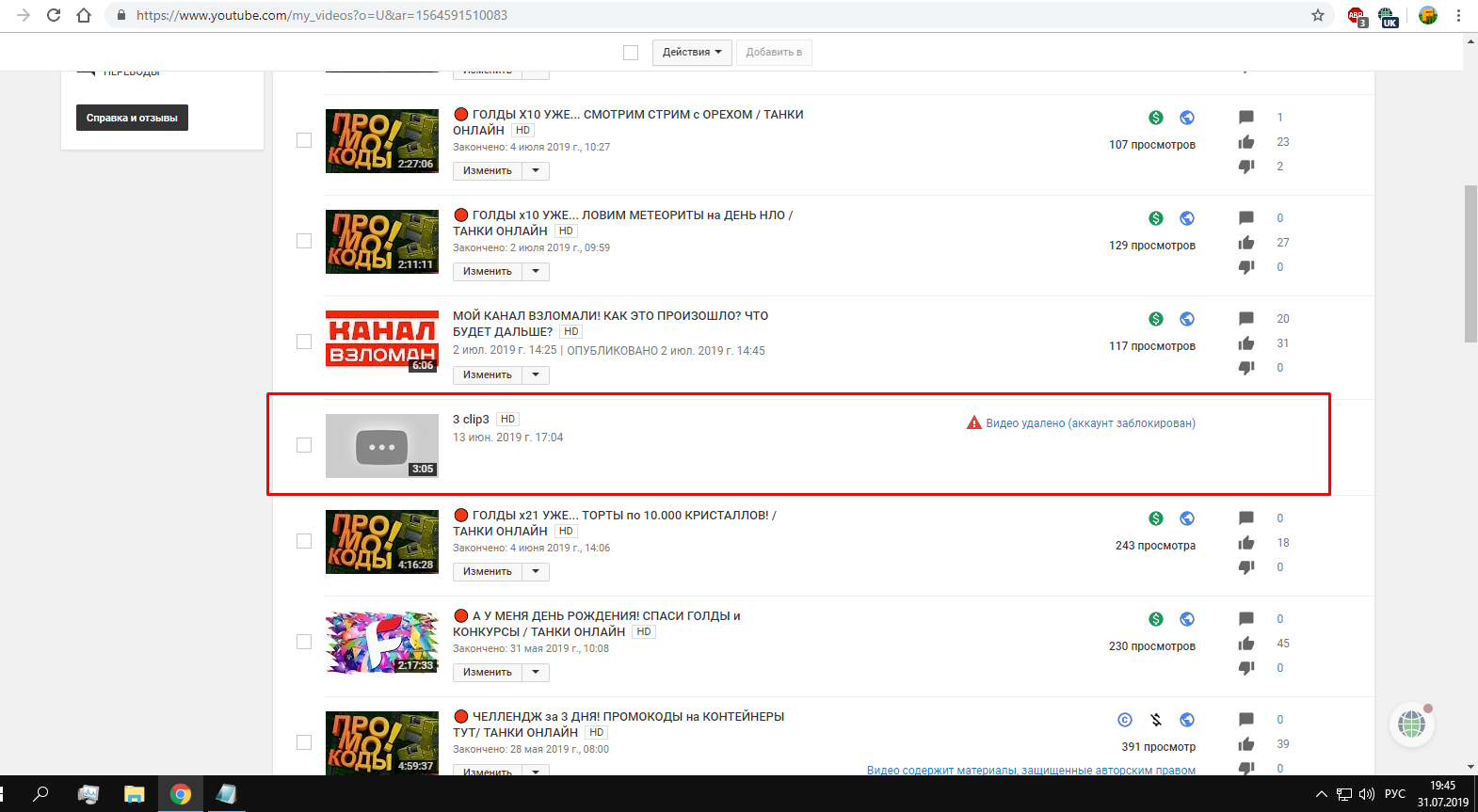Switch to Chrome from taskbar
Image resolution: width=1478 pixels, height=812 pixels.
pyautogui.click(x=180, y=794)
